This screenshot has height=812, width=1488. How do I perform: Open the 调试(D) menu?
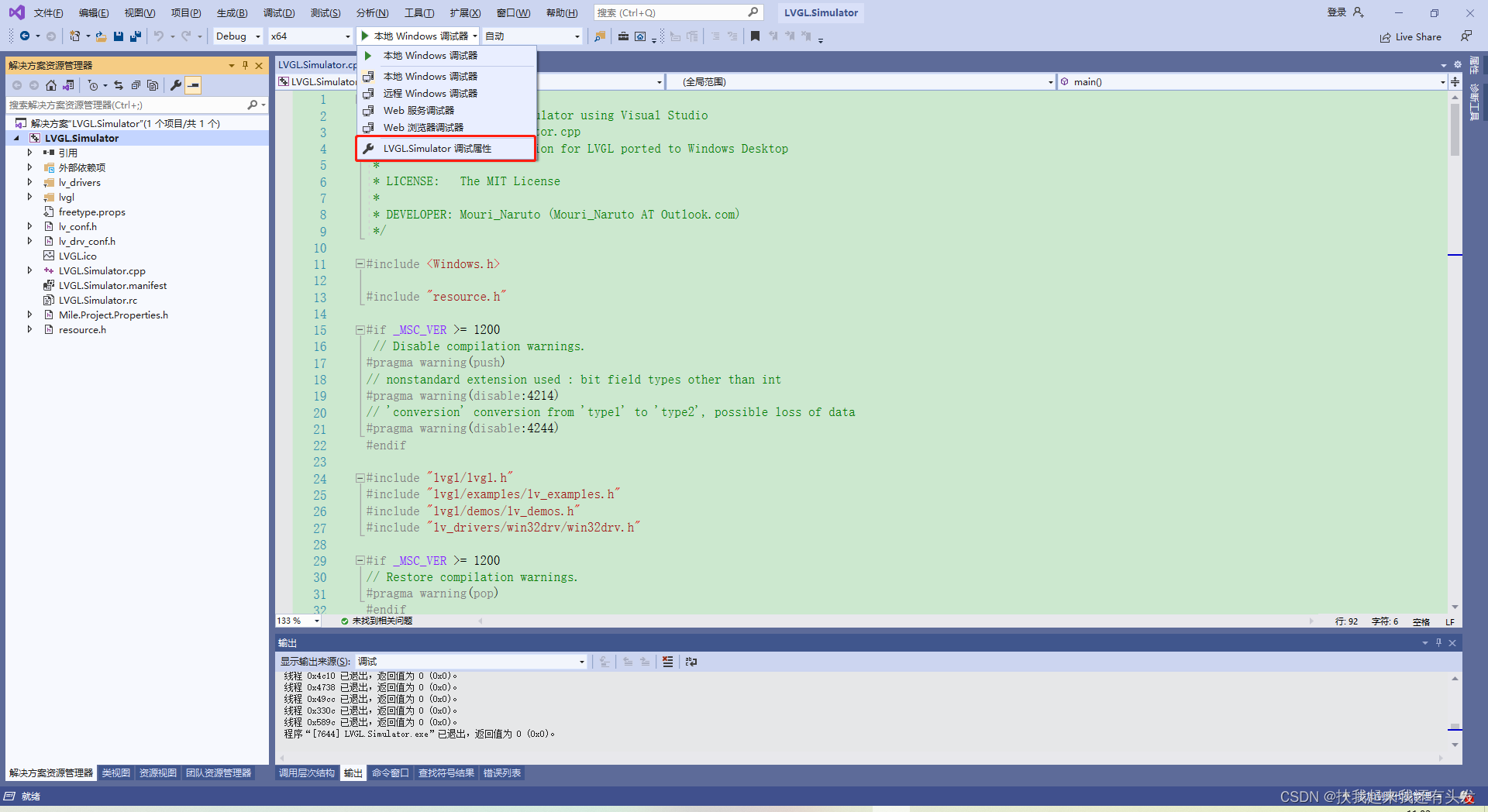pos(278,12)
